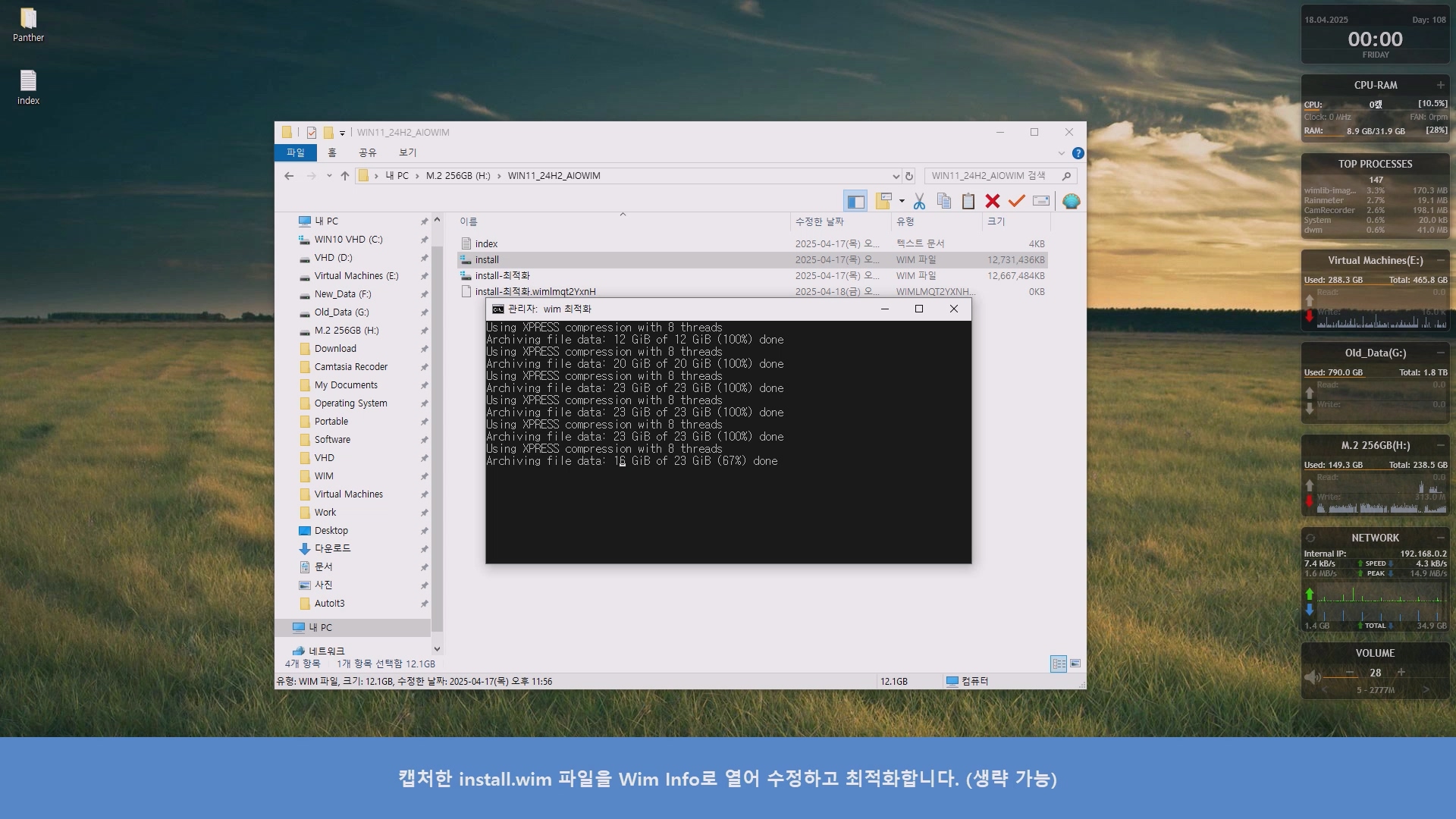Collapse the Virtual Machines(E:) widget
Screen dimensions: 1456x819
tap(1440, 260)
